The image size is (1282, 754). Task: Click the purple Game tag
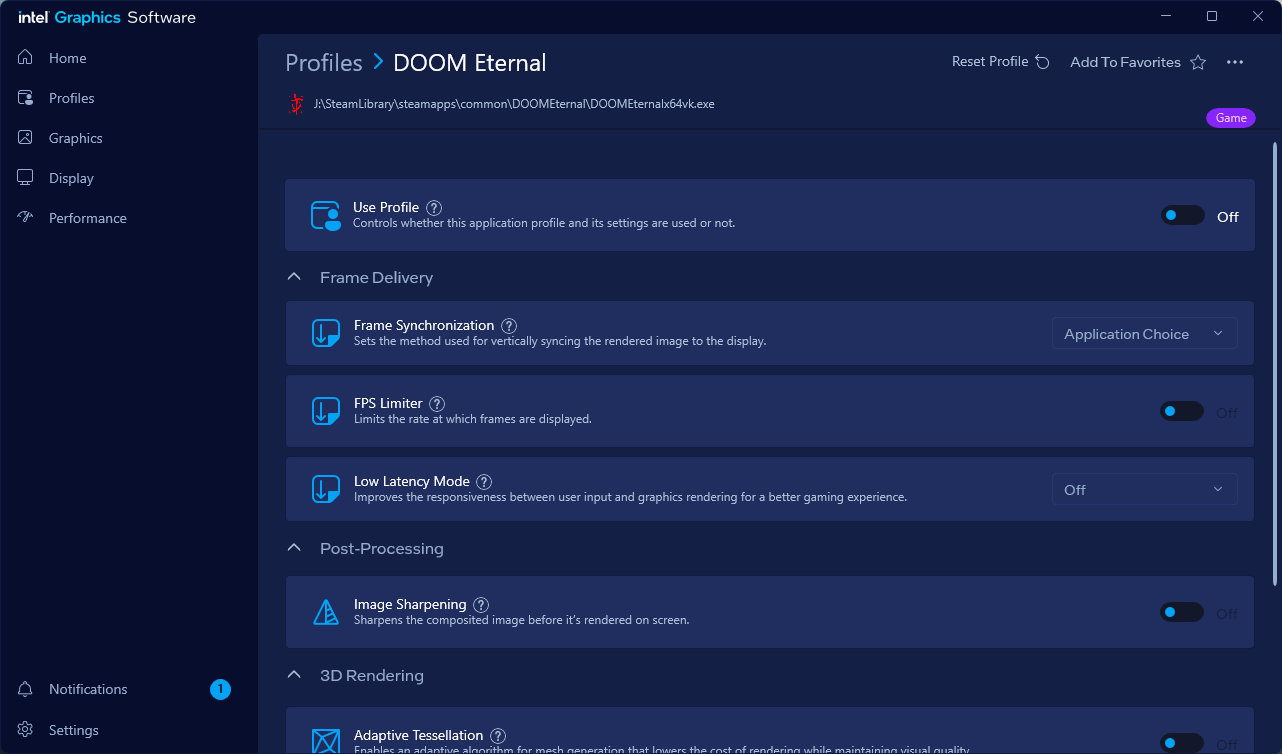(x=1231, y=118)
